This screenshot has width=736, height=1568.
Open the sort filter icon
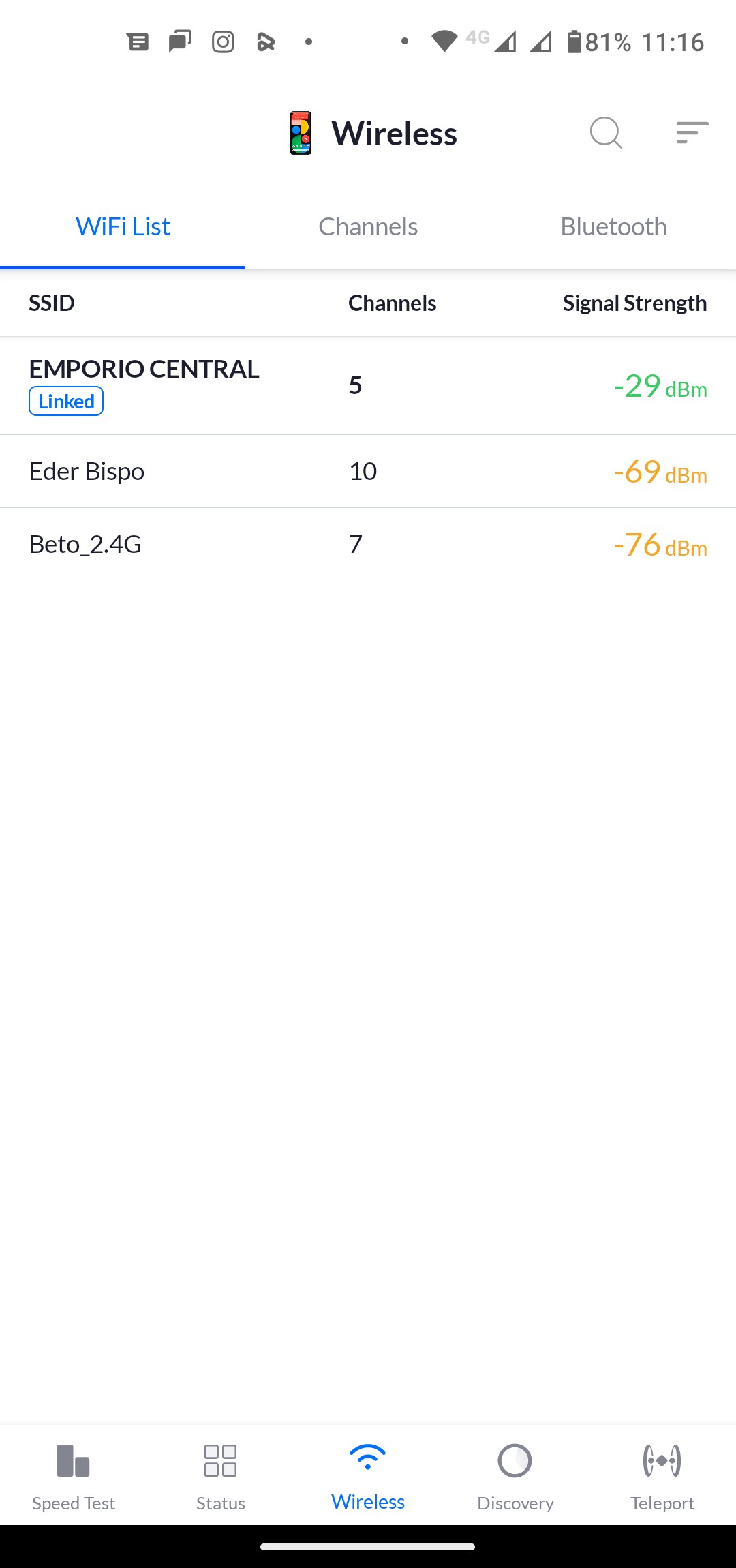[692, 132]
